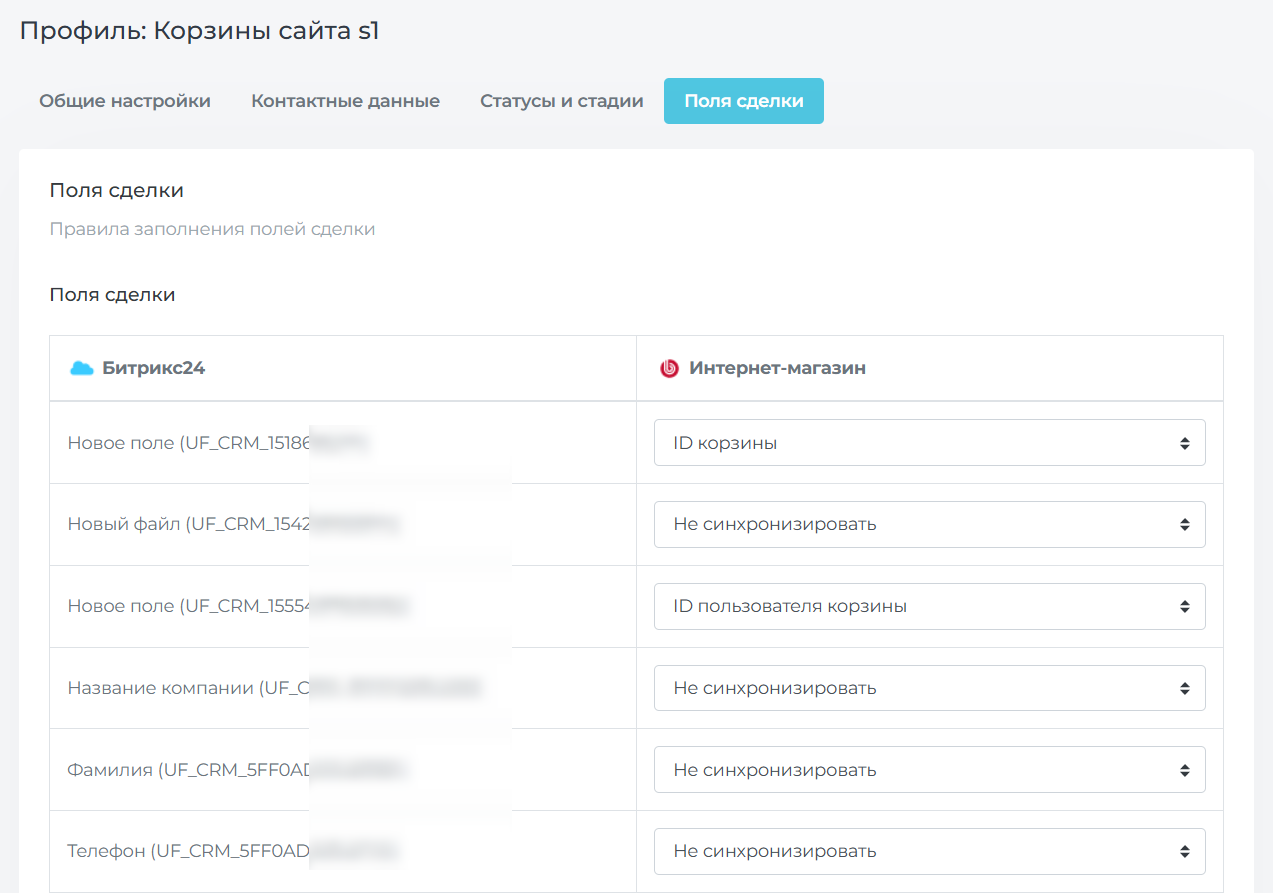The height and width of the screenshot is (893, 1273).
Task: Click the Правила заполнения полей сделки description
Action: (x=212, y=229)
